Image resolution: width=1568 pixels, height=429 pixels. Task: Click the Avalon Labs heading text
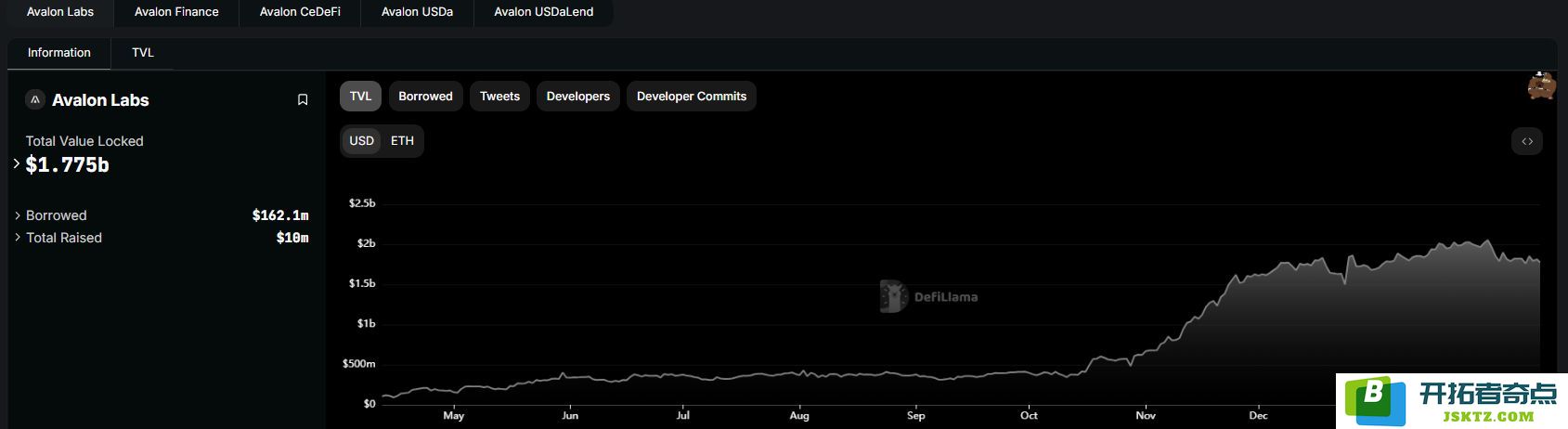tap(100, 100)
